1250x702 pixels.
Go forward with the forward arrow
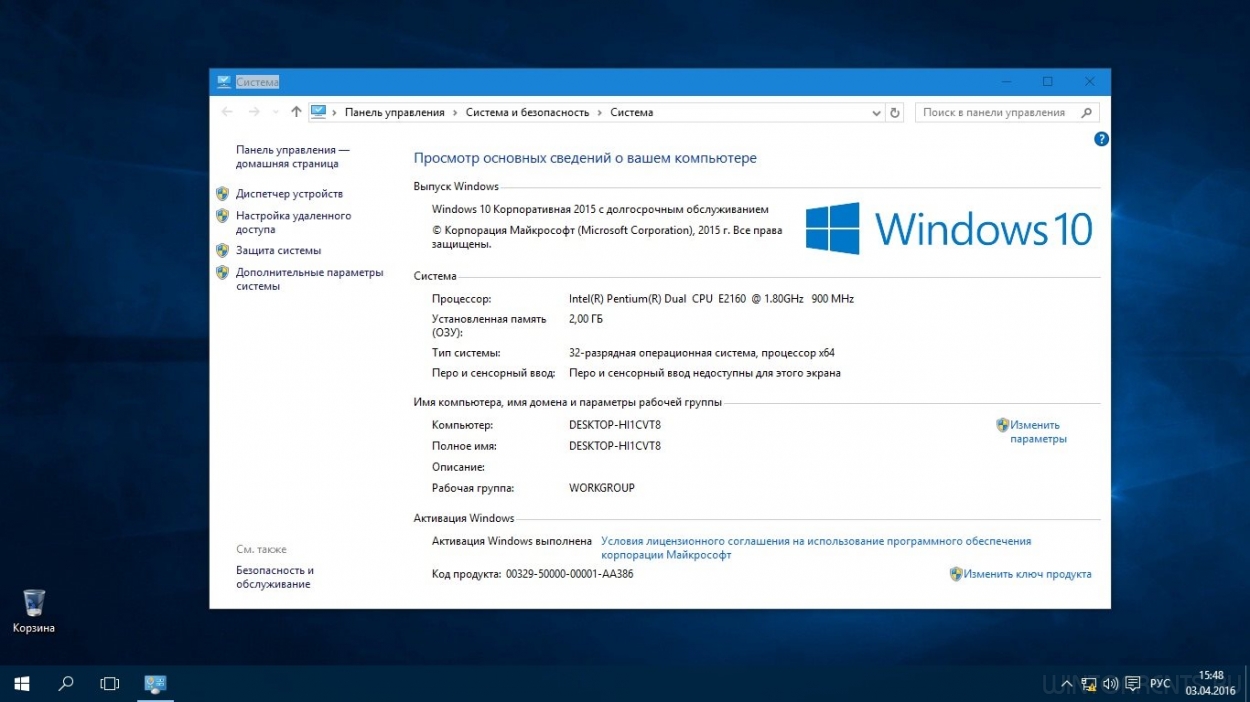click(x=254, y=112)
